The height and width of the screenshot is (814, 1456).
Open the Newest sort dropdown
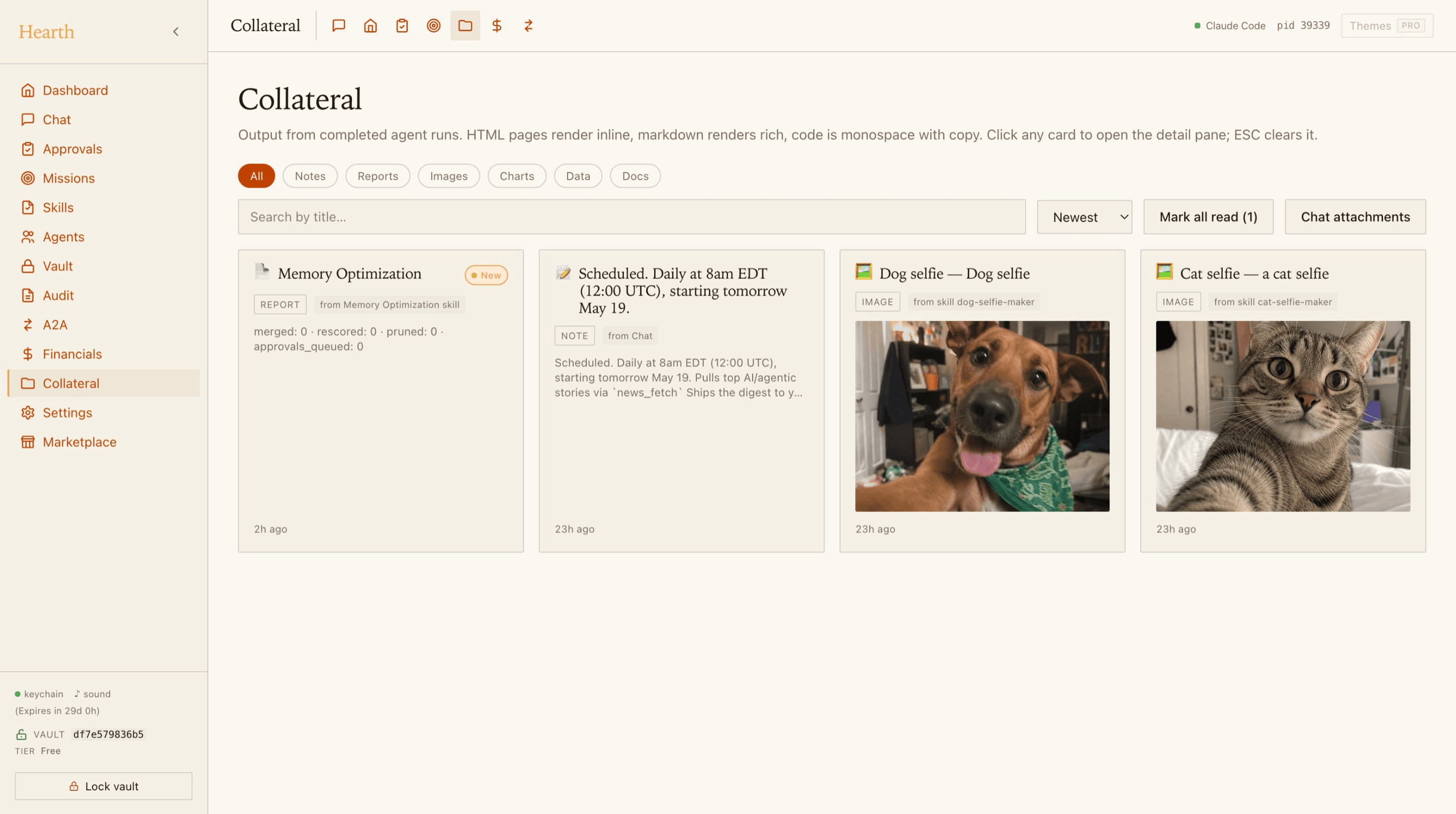click(x=1084, y=217)
